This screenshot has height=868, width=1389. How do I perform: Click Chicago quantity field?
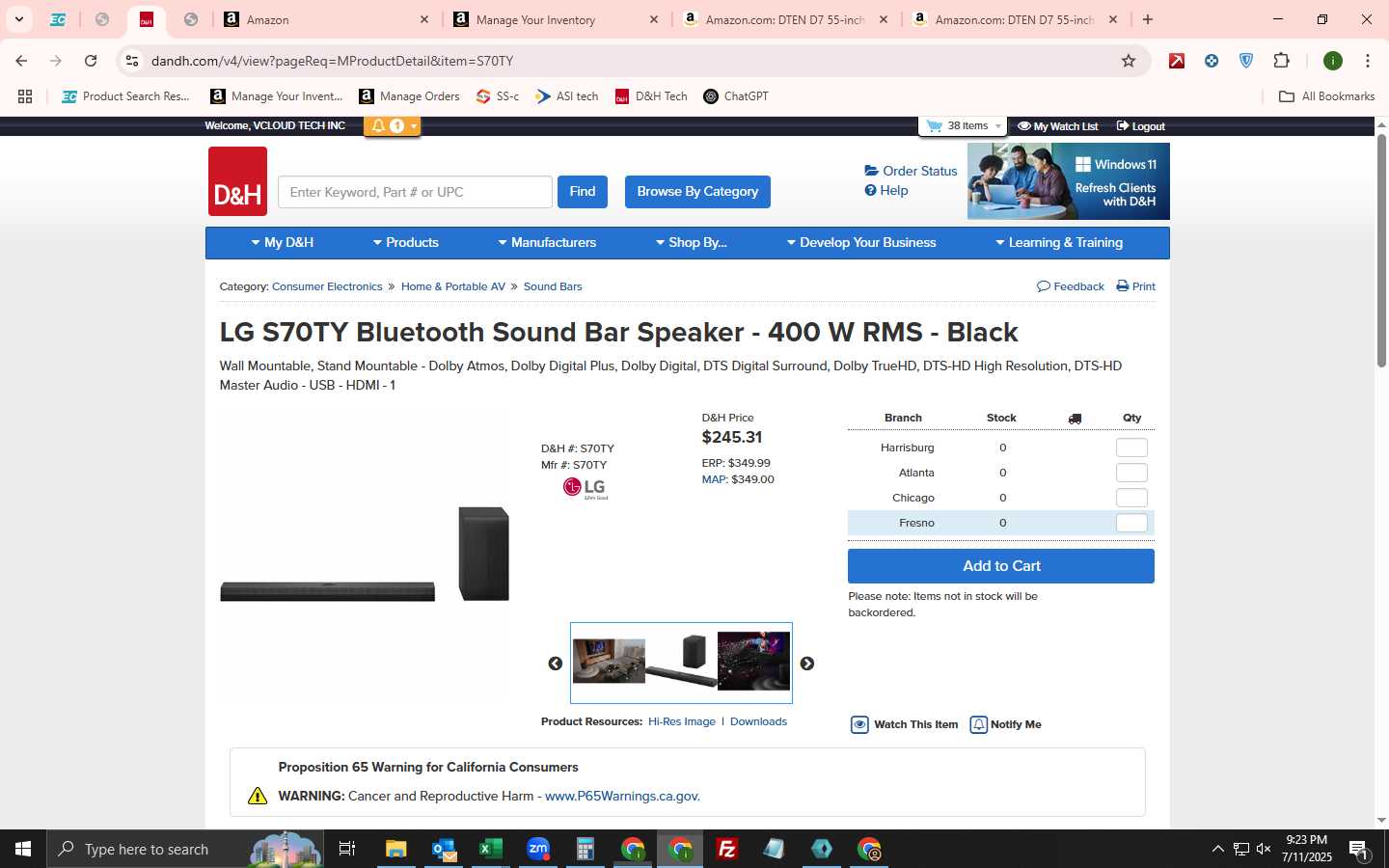tap(1131, 498)
